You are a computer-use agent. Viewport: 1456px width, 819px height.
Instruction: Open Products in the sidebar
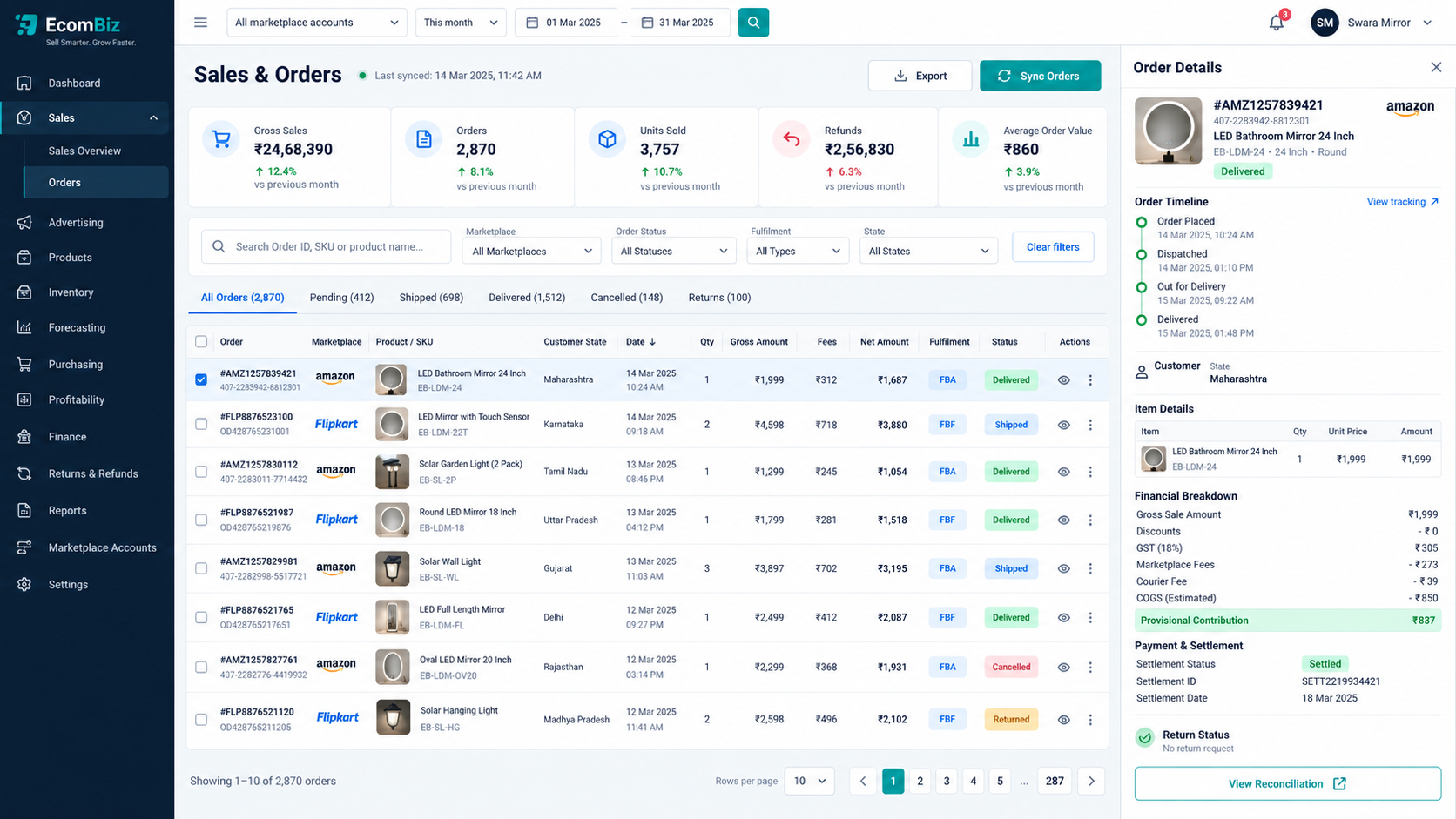pyautogui.click(x=87, y=258)
